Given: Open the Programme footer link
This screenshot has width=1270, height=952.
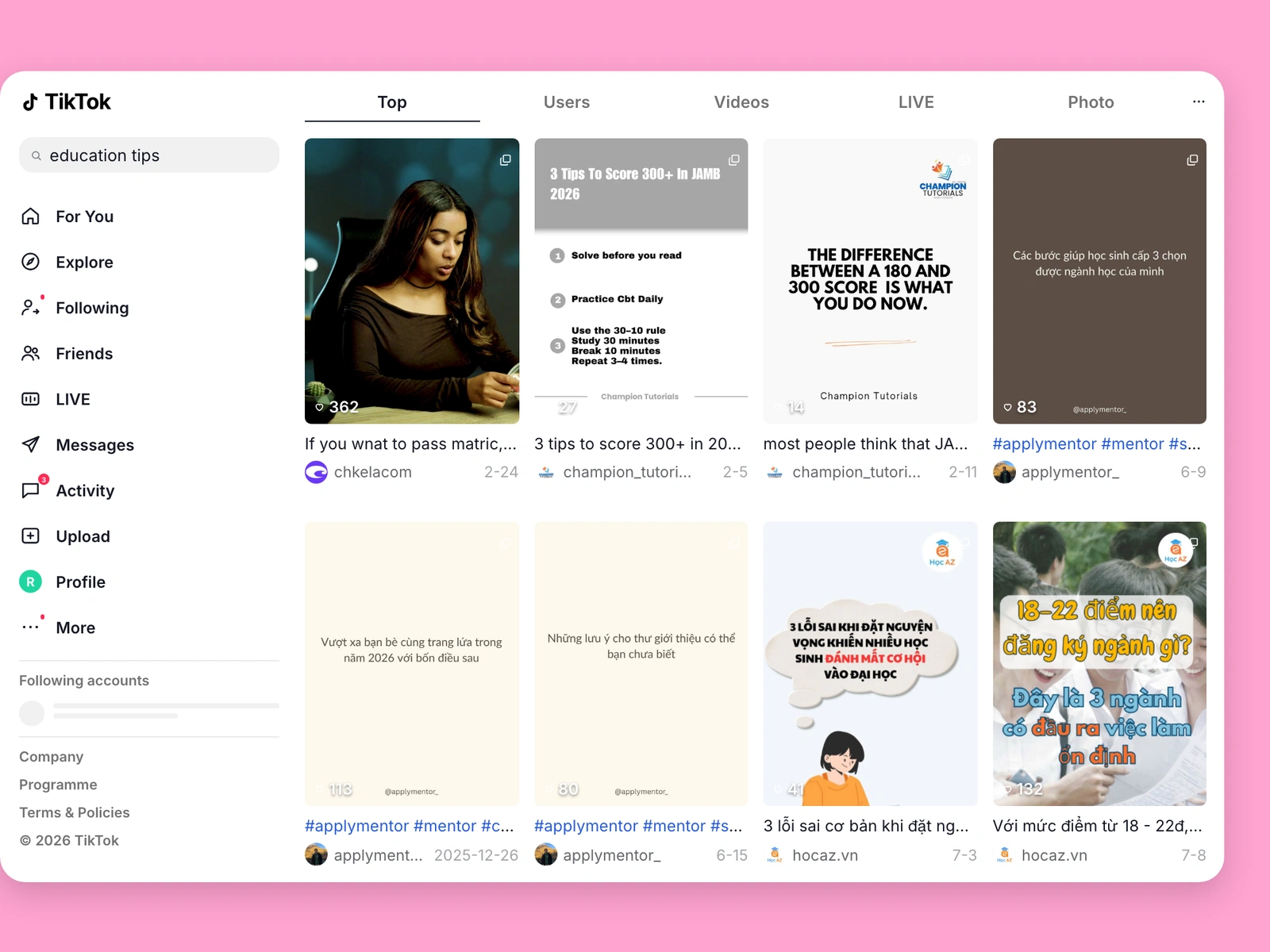Looking at the screenshot, I should 58,785.
